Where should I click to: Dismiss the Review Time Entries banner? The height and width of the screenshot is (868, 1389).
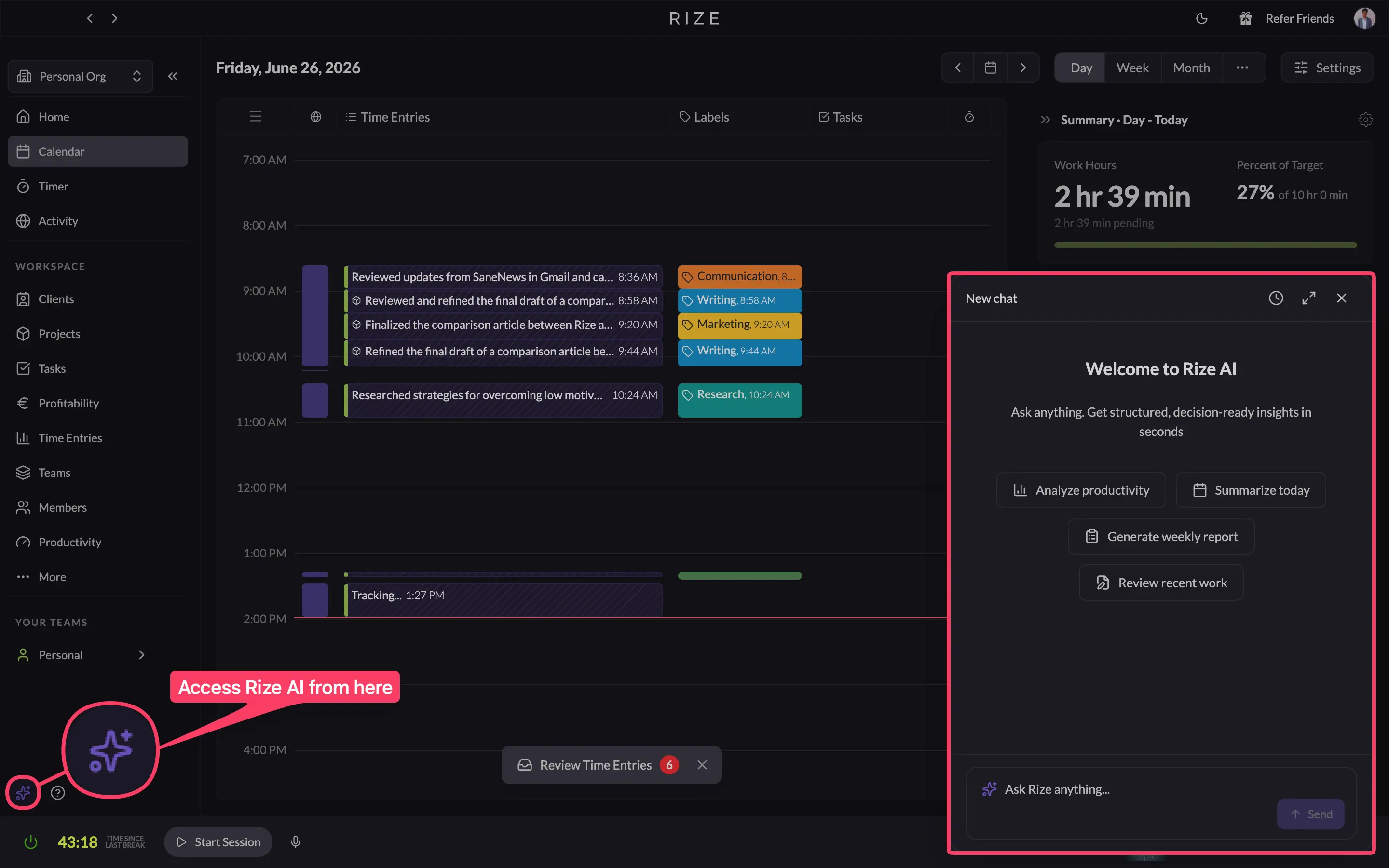click(702, 765)
